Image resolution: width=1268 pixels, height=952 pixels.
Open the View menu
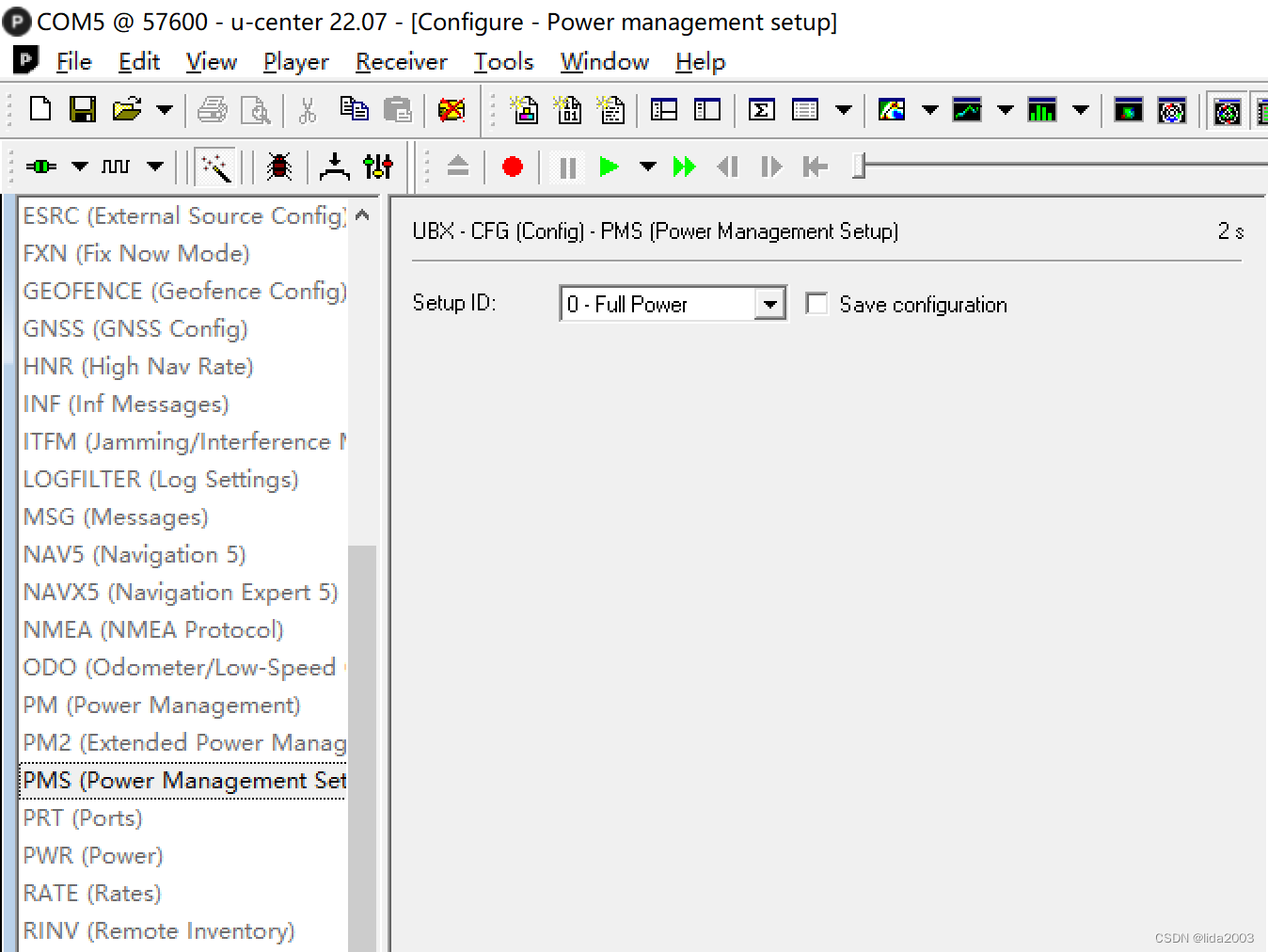pyautogui.click(x=212, y=62)
